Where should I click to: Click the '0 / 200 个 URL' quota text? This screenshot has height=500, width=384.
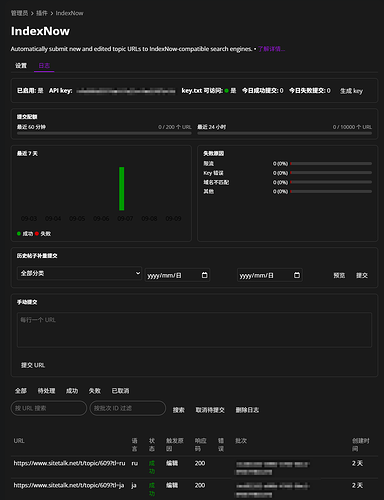[175, 127]
